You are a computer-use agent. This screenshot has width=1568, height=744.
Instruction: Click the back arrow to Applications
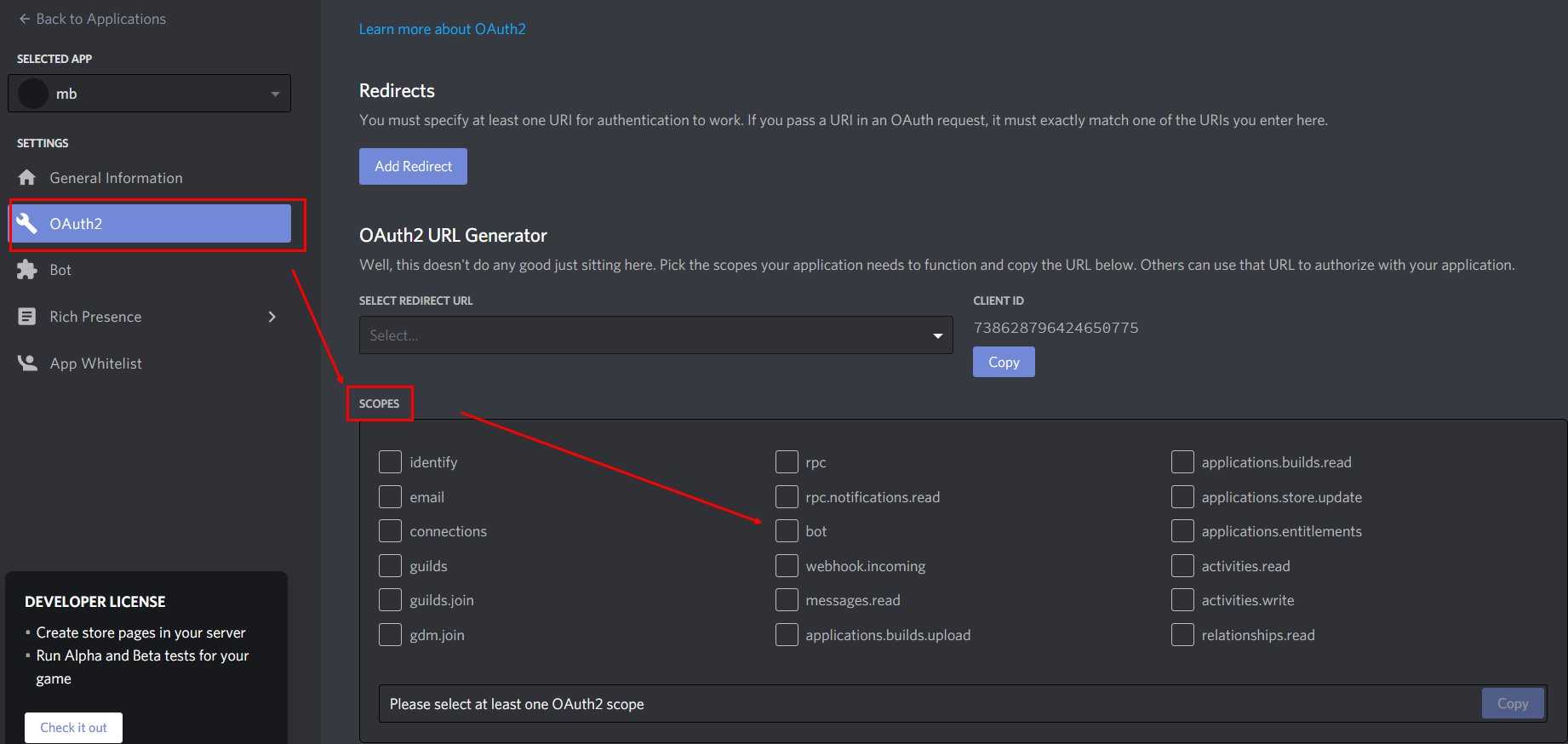(x=24, y=19)
